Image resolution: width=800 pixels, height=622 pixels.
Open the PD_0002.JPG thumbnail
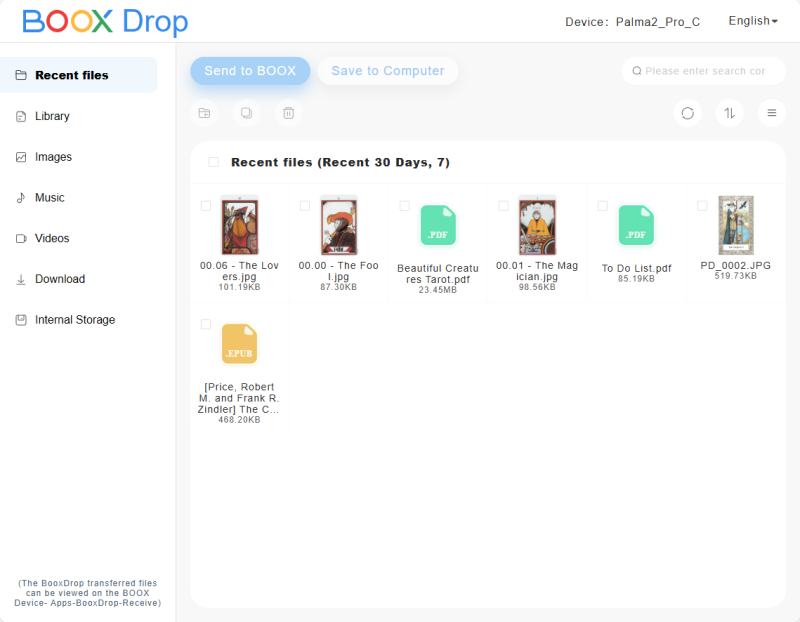(735, 225)
